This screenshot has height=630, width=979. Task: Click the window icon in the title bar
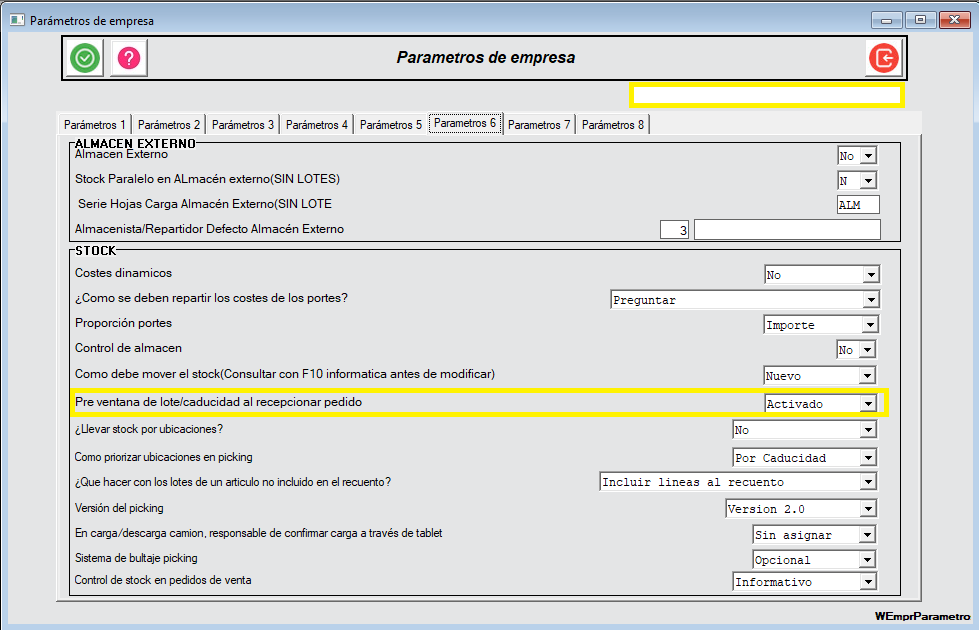pyautogui.click(x=16, y=20)
